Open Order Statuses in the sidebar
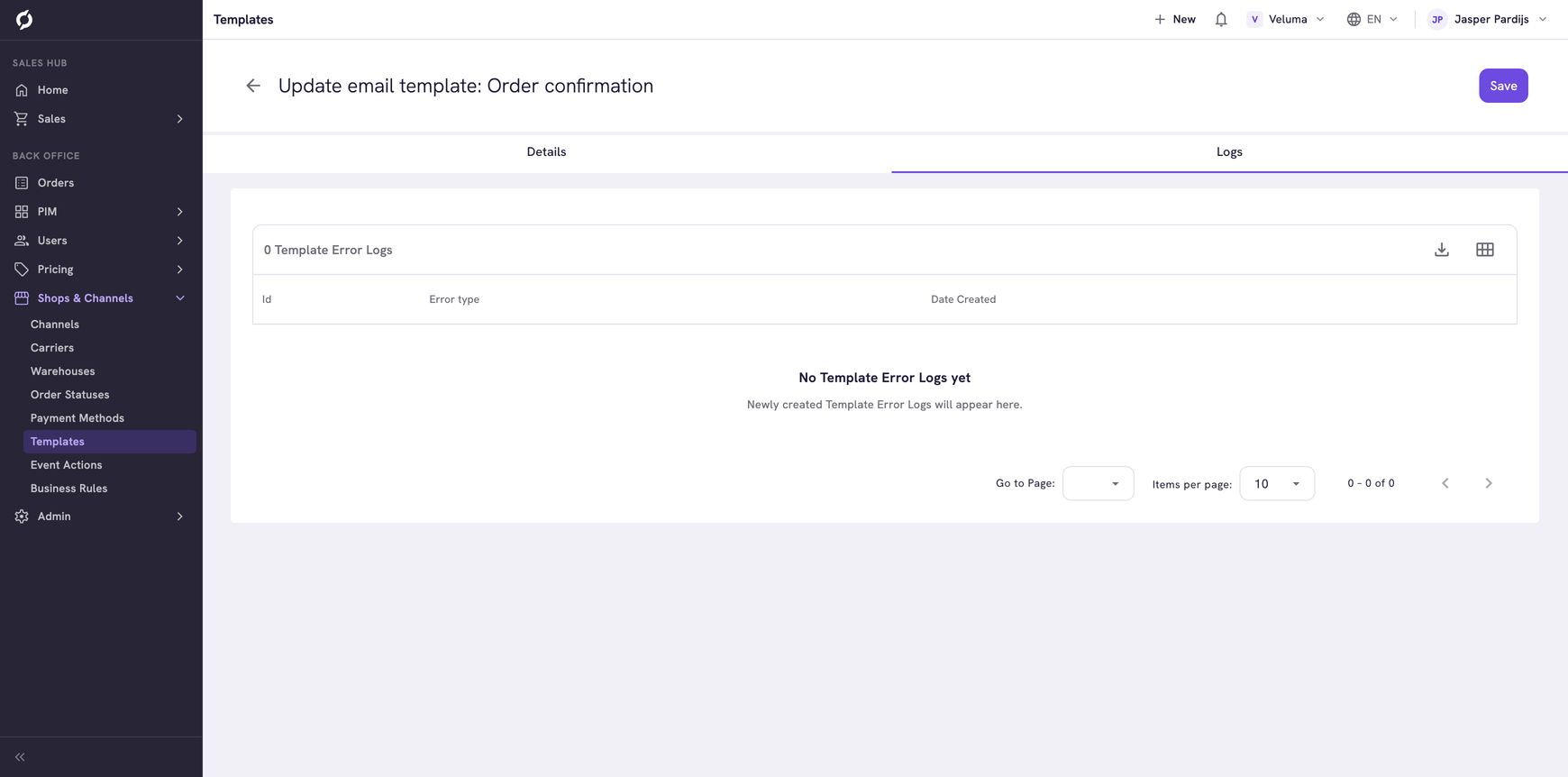The image size is (1568, 777). click(x=69, y=395)
